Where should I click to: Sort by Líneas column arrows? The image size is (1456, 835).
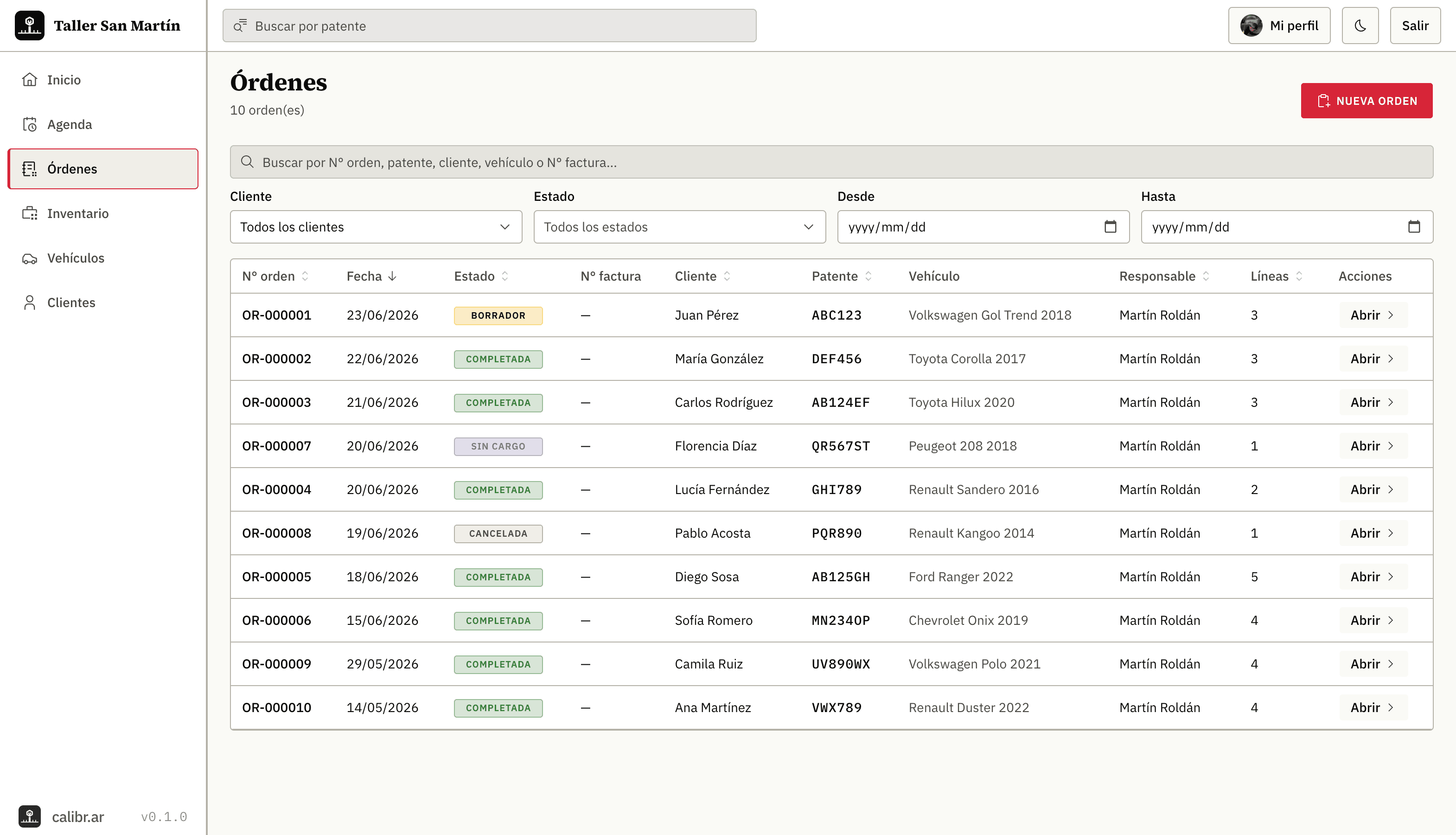point(1299,276)
